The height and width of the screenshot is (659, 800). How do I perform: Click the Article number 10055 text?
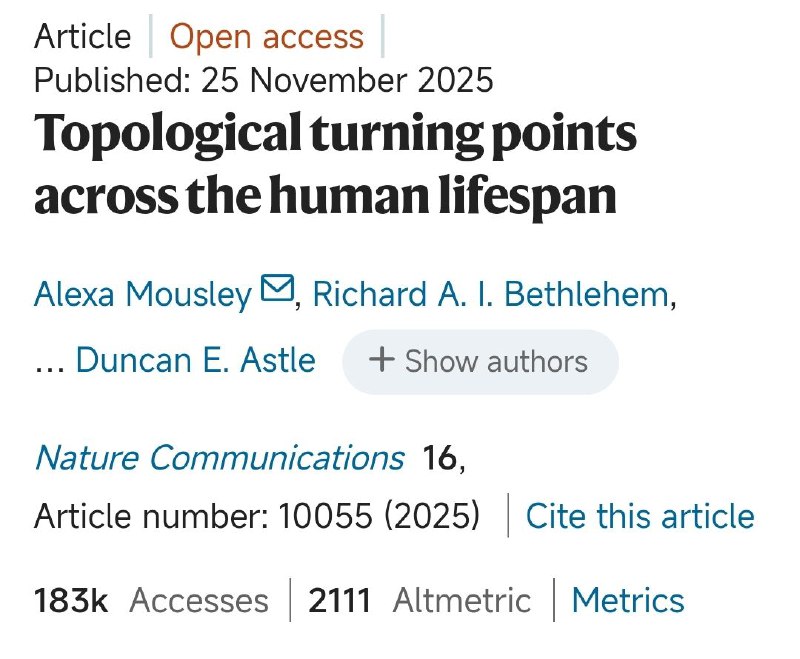coord(257,516)
